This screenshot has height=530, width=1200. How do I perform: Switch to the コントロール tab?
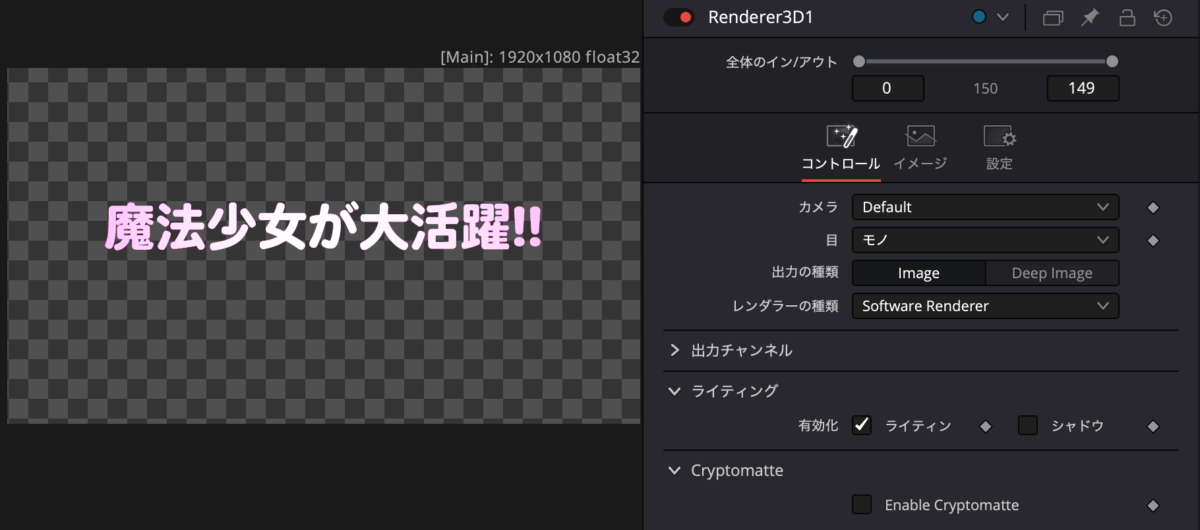840,164
